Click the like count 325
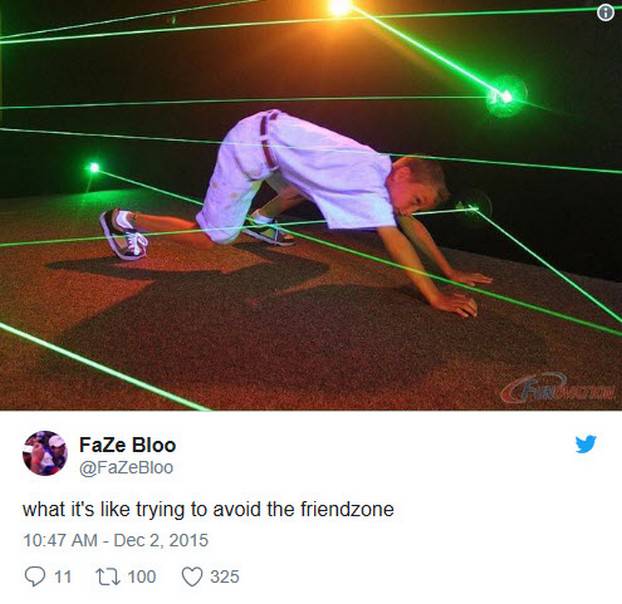The image size is (622, 604). [225, 577]
